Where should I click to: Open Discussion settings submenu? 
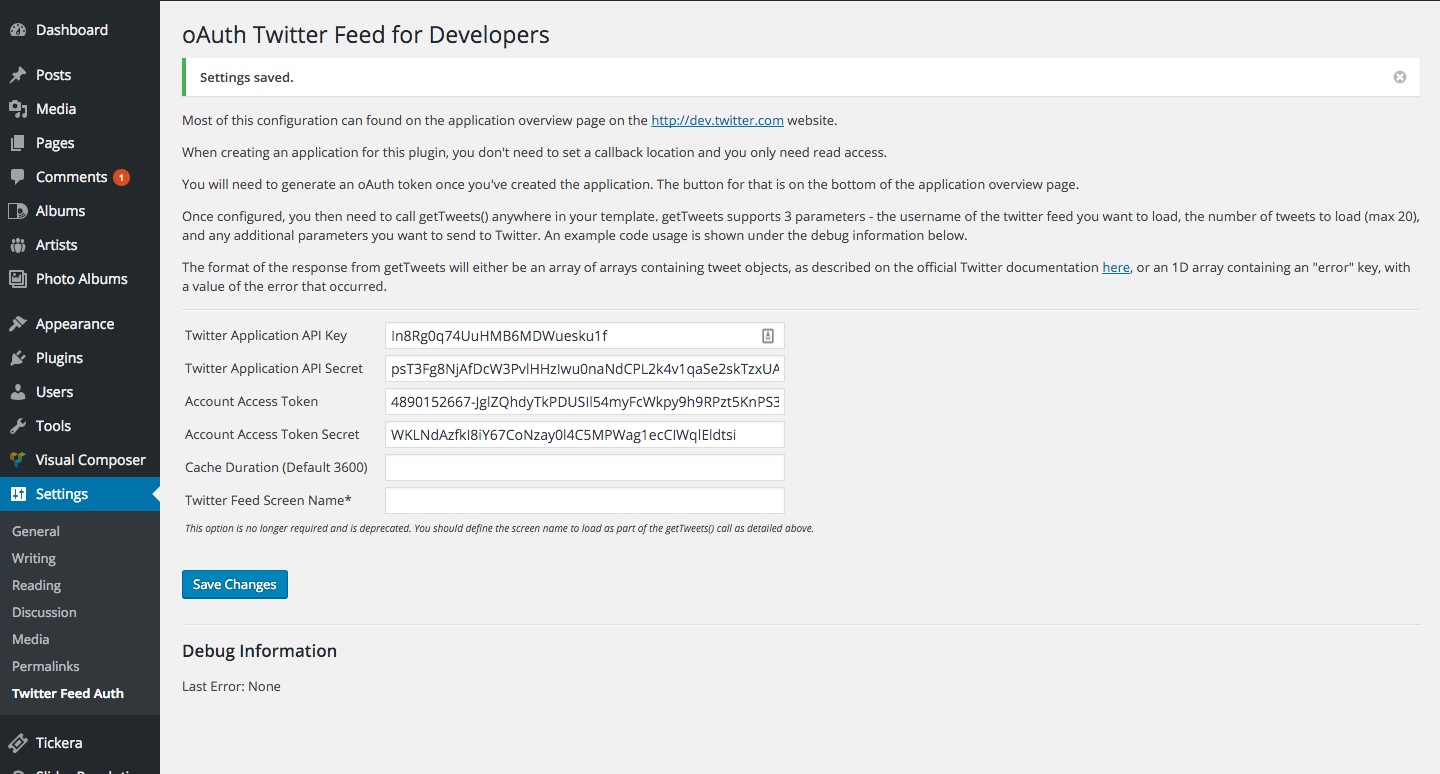click(x=44, y=612)
